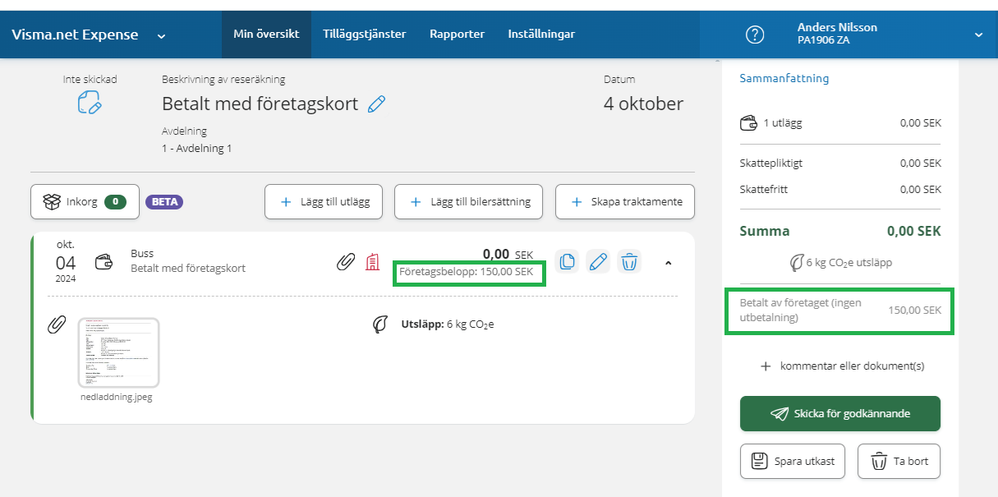Copy the Buss expense entry
Viewport: 998px width, 497px height.
(x=567, y=262)
